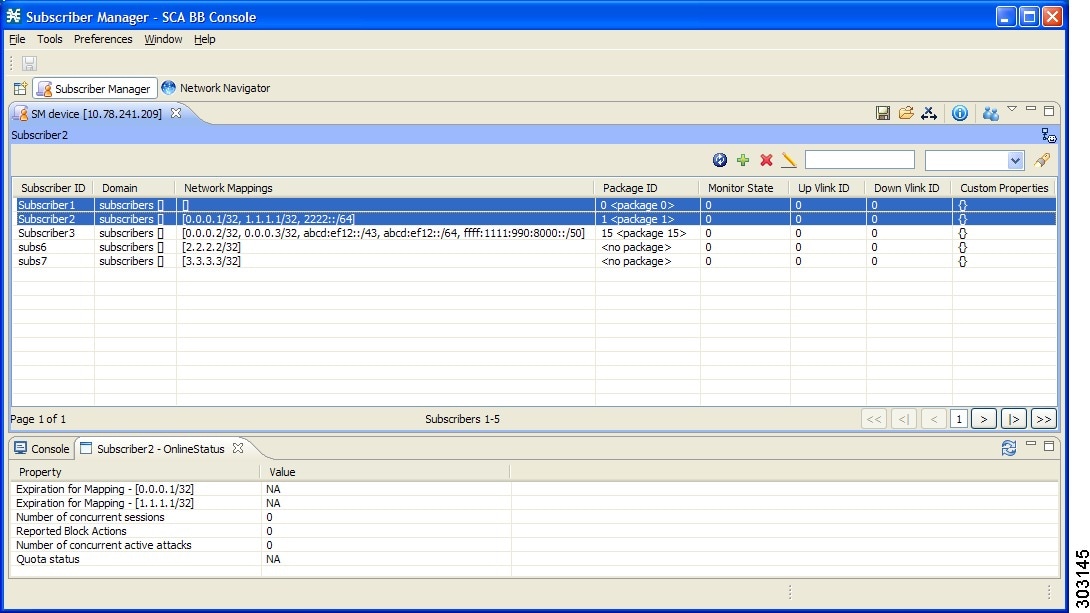Open the Edit Subscriber pencil icon

(789, 160)
